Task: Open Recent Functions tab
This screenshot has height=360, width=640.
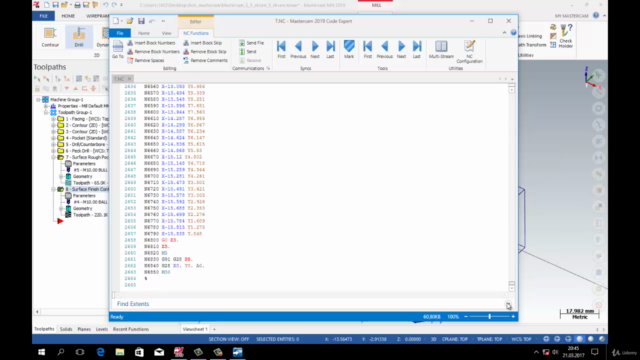Action: point(131,329)
